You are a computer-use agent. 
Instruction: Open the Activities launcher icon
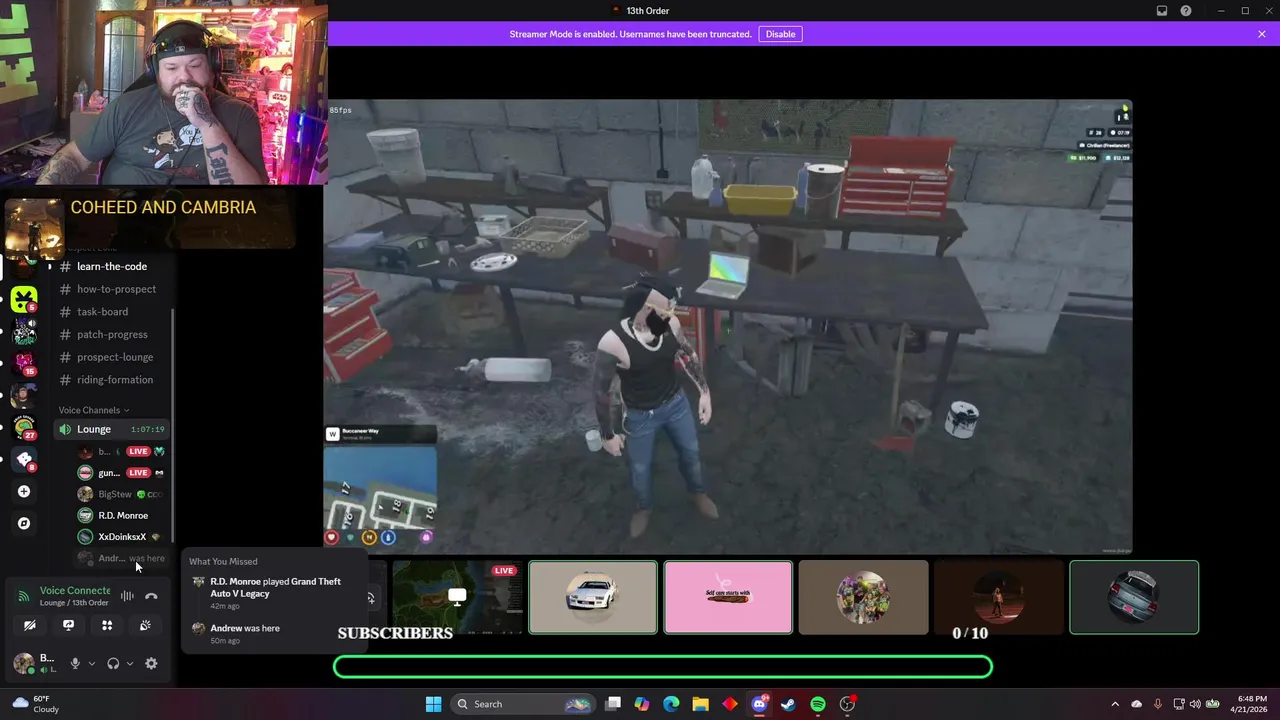(x=107, y=625)
